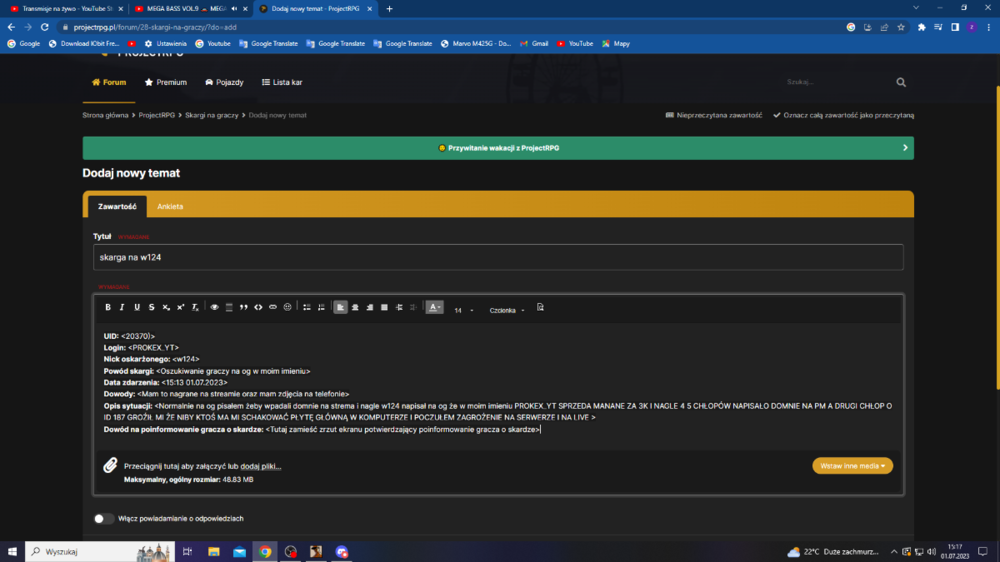Toggle bold formatting in editor toolbar
This screenshot has height=562, width=1000.
point(108,307)
